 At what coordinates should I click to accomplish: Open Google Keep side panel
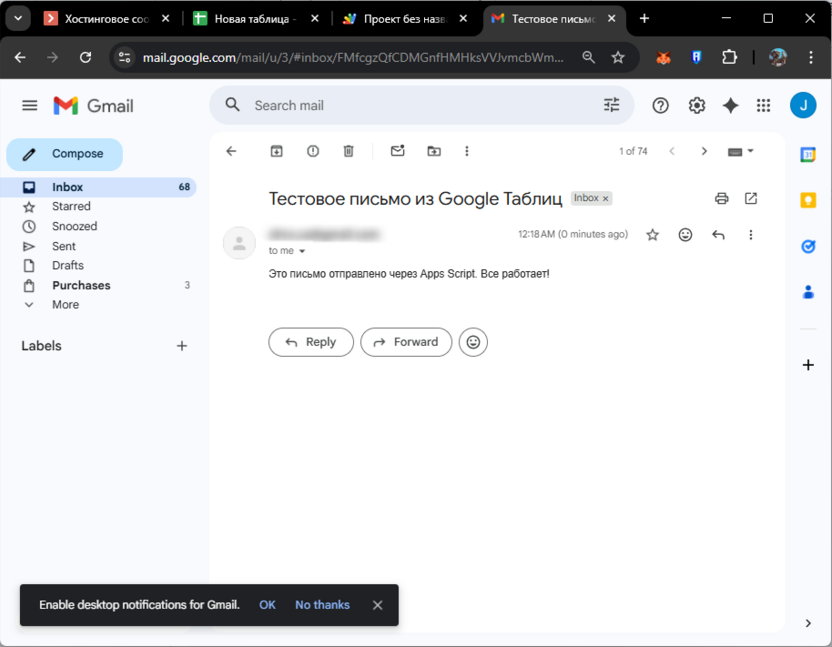tap(808, 200)
